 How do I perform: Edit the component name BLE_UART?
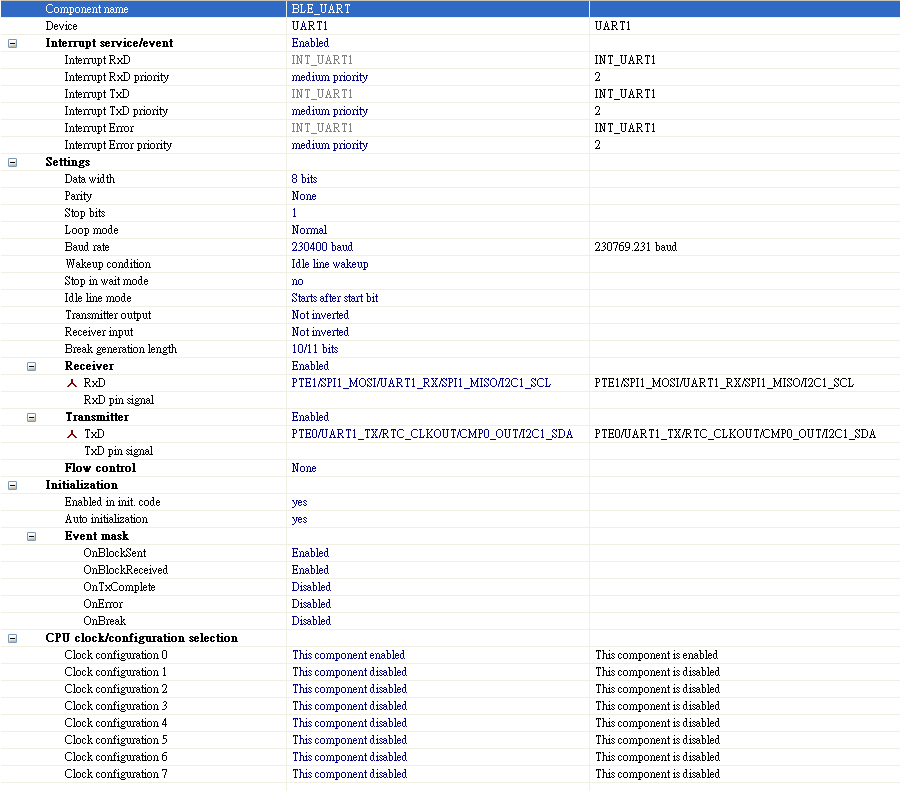tap(321, 9)
